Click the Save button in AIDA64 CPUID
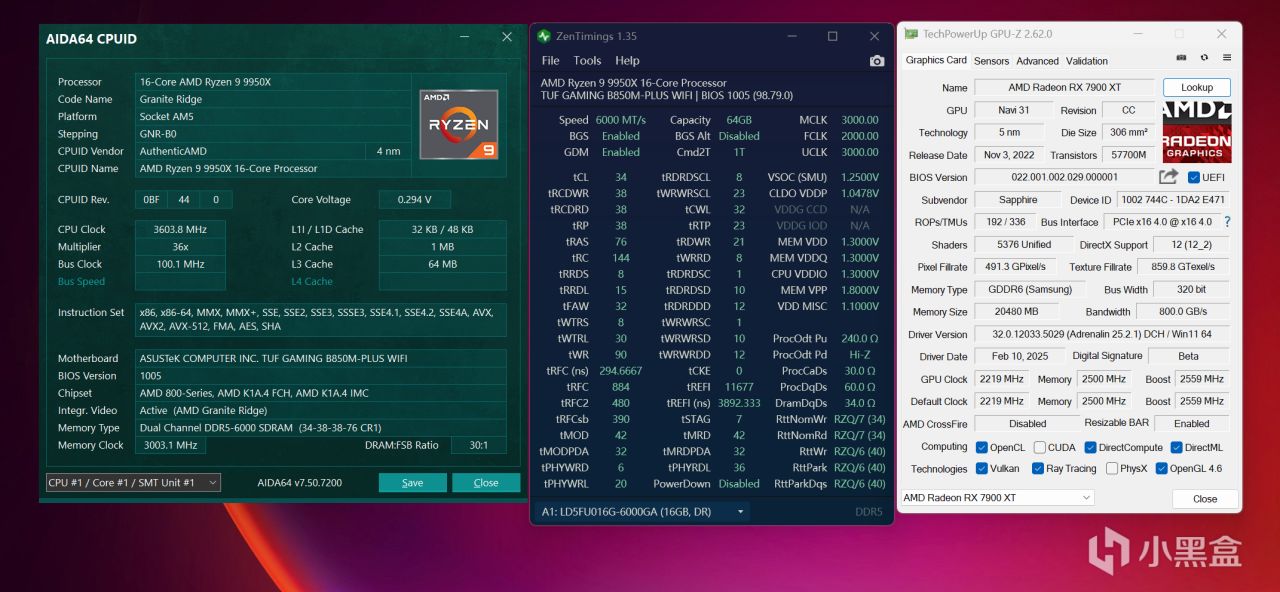The height and width of the screenshot is (592, 1280). click(412, 483)
